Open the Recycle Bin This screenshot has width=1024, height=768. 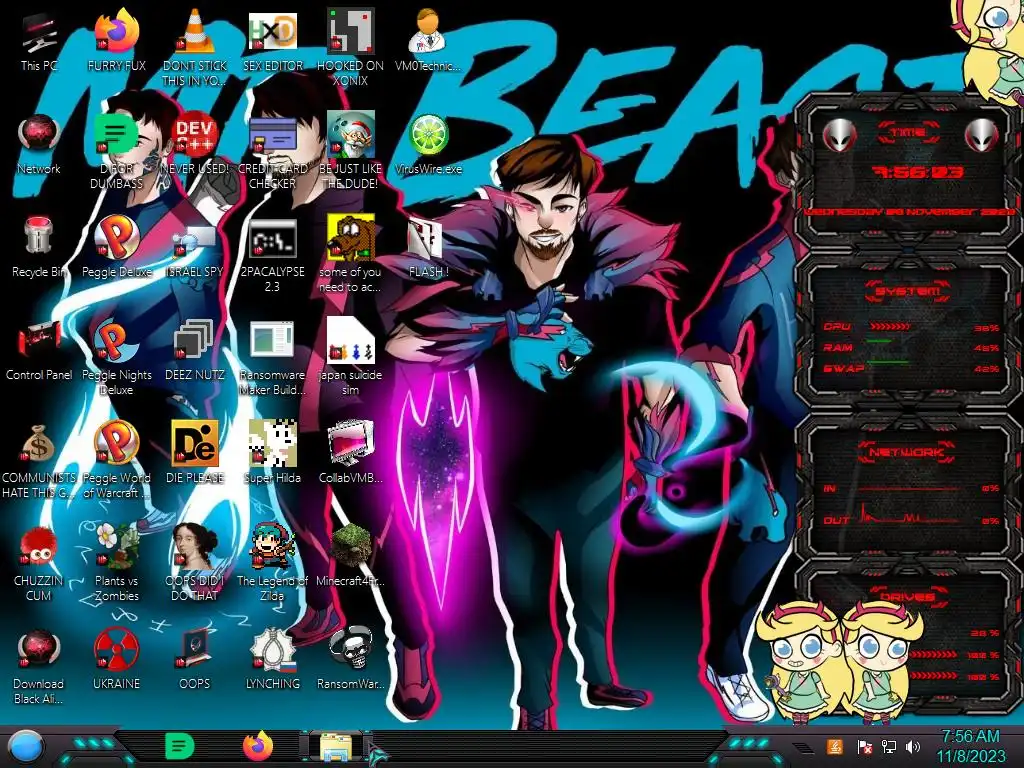(x=39, y=248)
